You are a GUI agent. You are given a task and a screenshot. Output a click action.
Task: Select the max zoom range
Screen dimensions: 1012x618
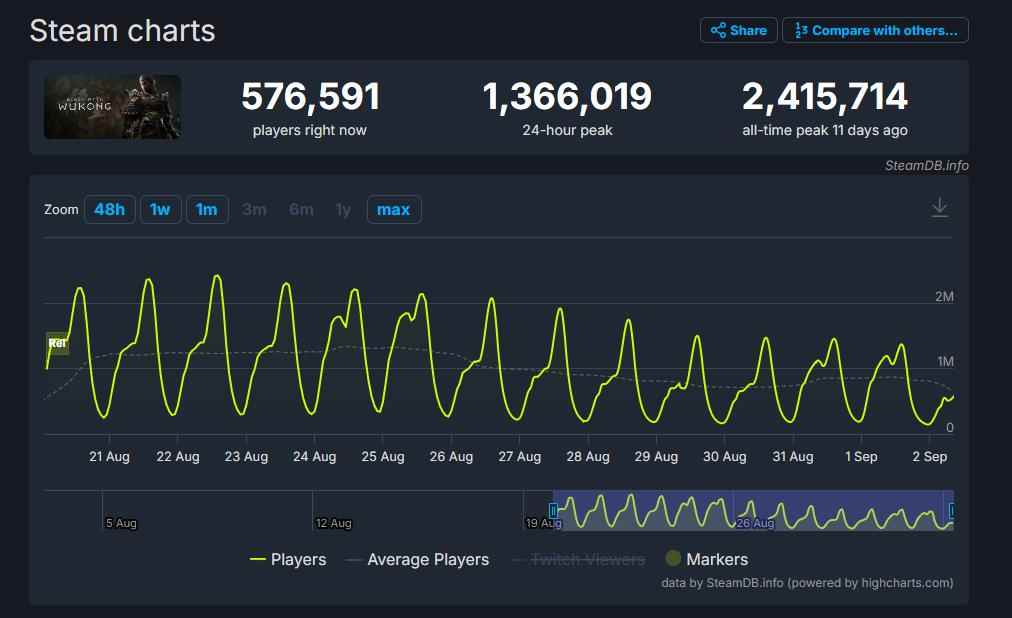393,210
